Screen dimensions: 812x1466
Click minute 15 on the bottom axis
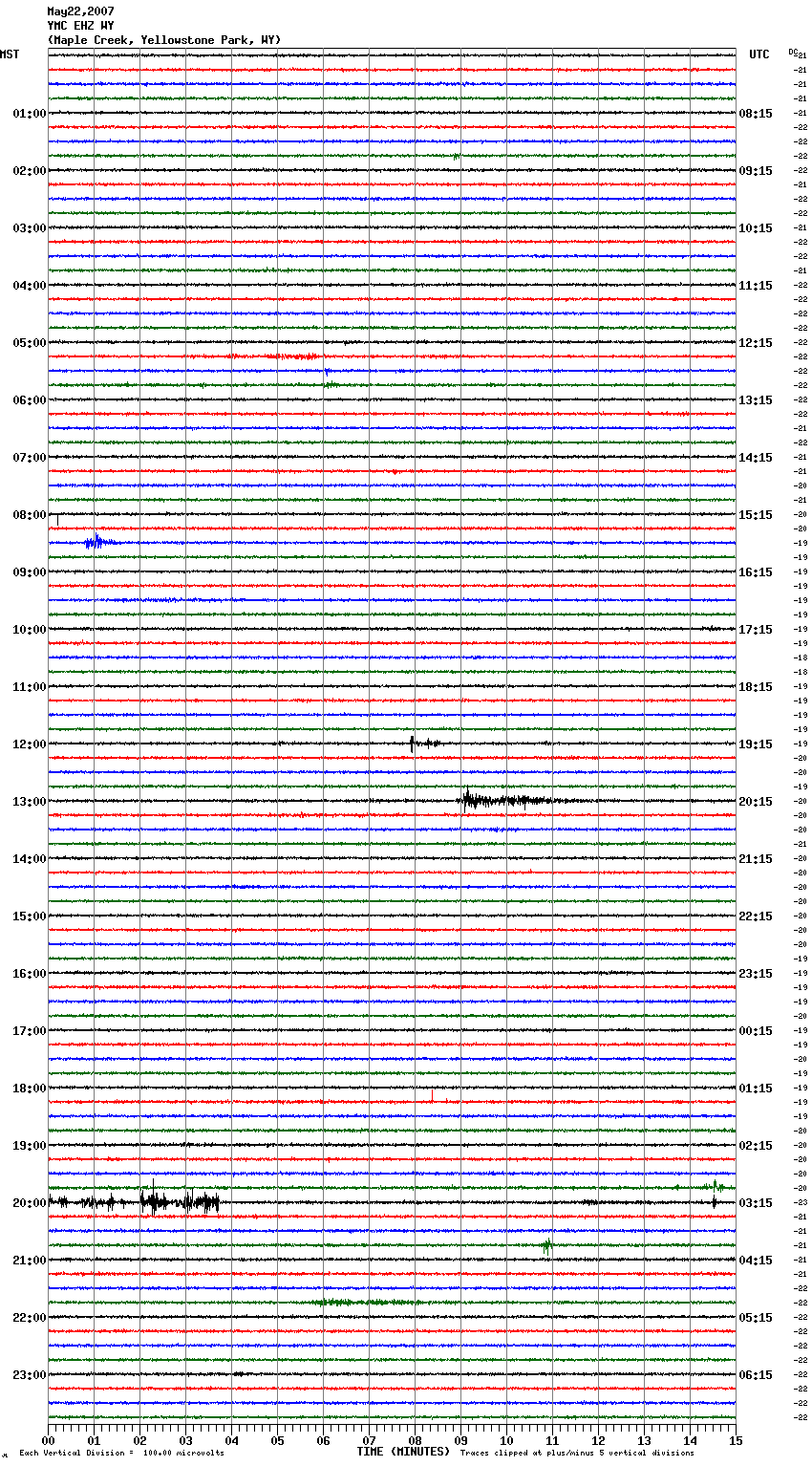point(736,1440)
